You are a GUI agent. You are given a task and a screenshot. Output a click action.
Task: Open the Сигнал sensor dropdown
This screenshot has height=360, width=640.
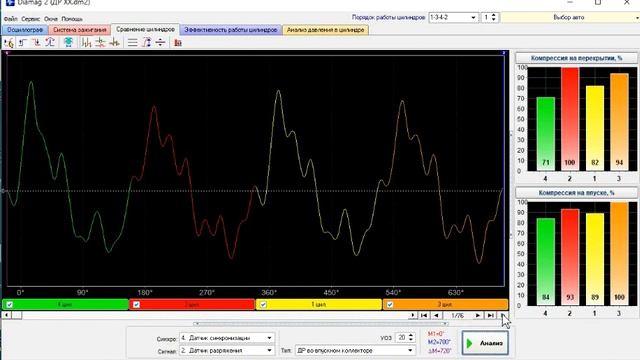227,351
